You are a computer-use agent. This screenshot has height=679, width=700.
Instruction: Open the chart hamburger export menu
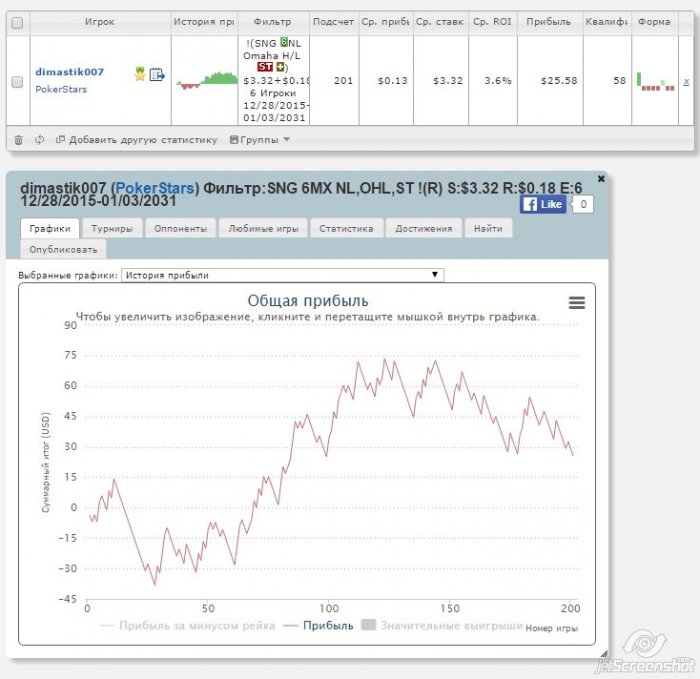click(576, 303)
